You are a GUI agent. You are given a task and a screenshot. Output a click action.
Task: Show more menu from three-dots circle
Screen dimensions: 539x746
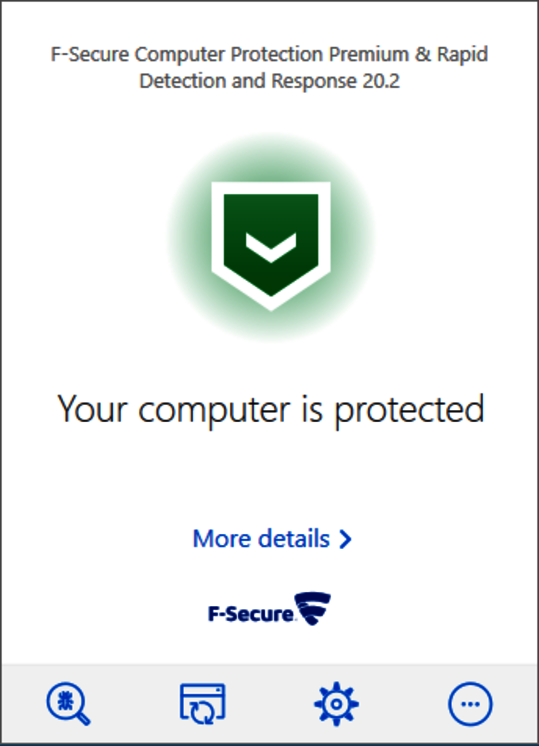pos(470,704)
